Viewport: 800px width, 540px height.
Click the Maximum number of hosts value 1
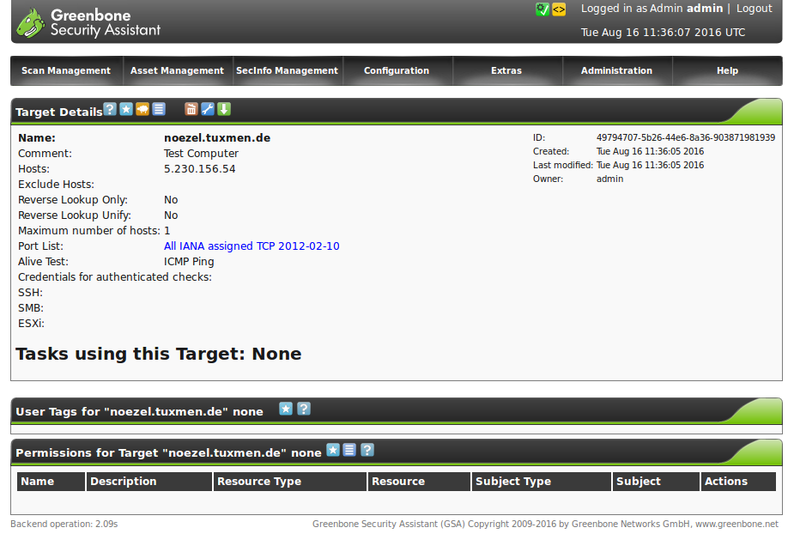point(167,231)
